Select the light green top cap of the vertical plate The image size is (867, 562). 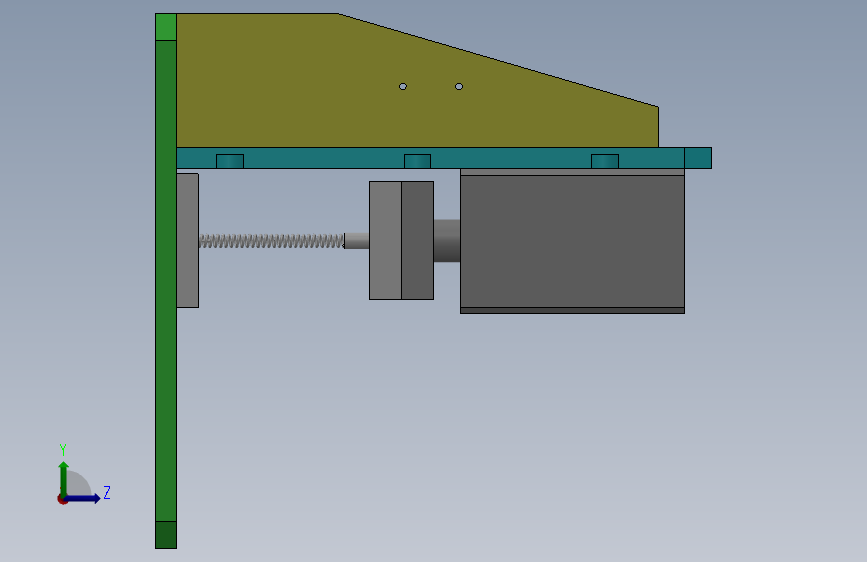166,27
